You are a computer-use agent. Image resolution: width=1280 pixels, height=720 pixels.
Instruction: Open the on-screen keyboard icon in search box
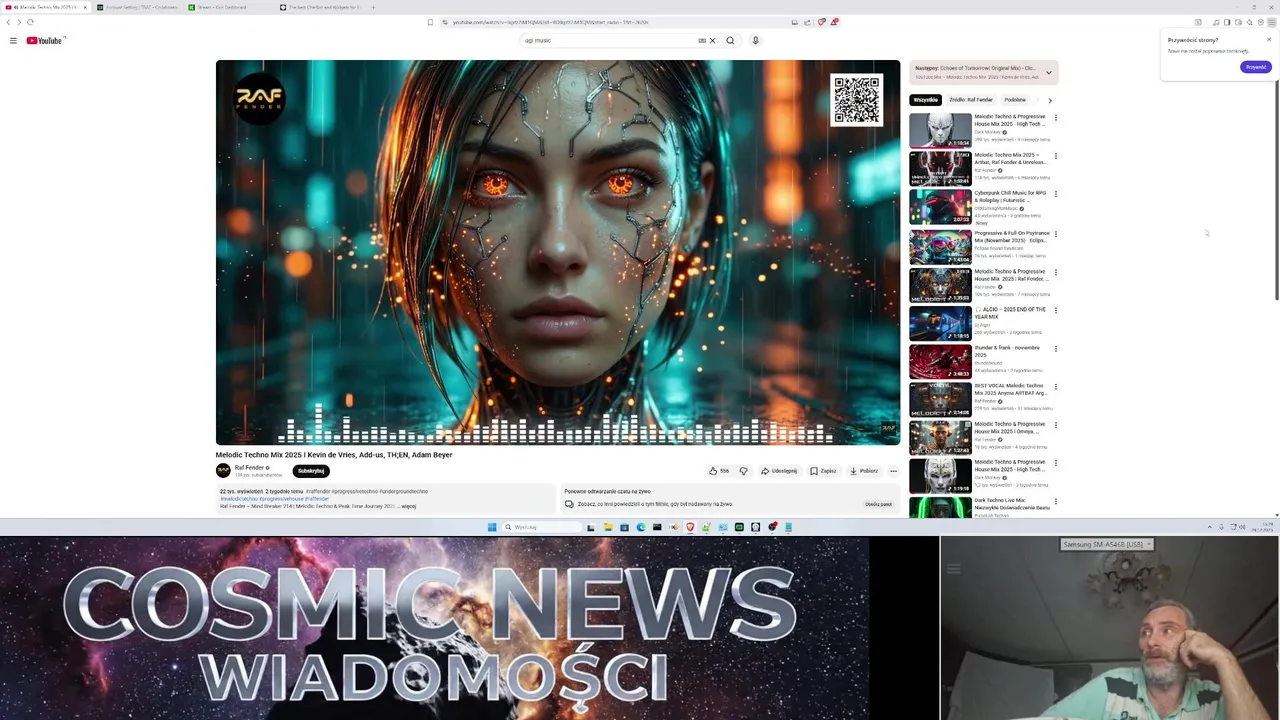tap(702, 41)
